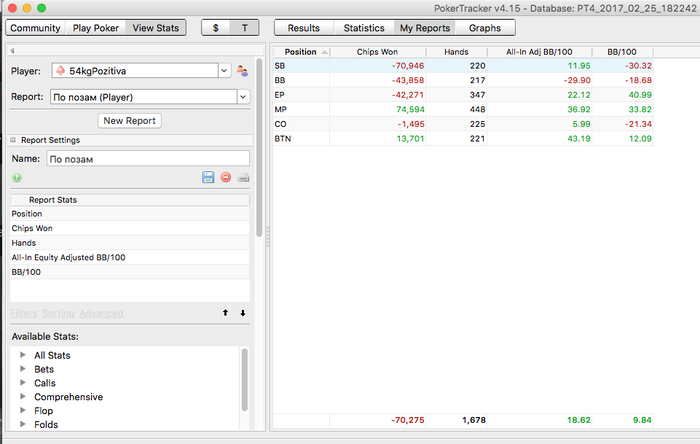Open the Player dropdown arrow
This screenshot has height=444, width=700.
click(x=224, y=71)
